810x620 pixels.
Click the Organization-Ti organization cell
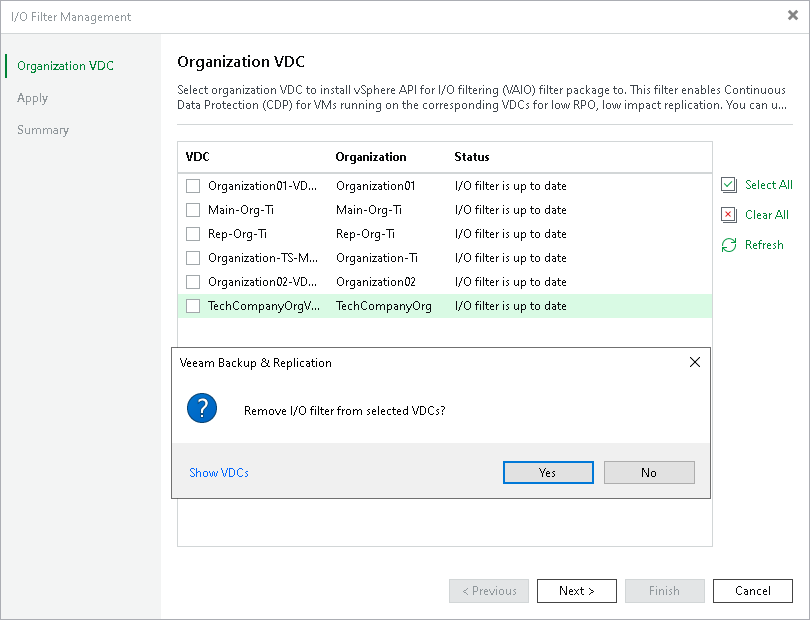coord(377,258)
